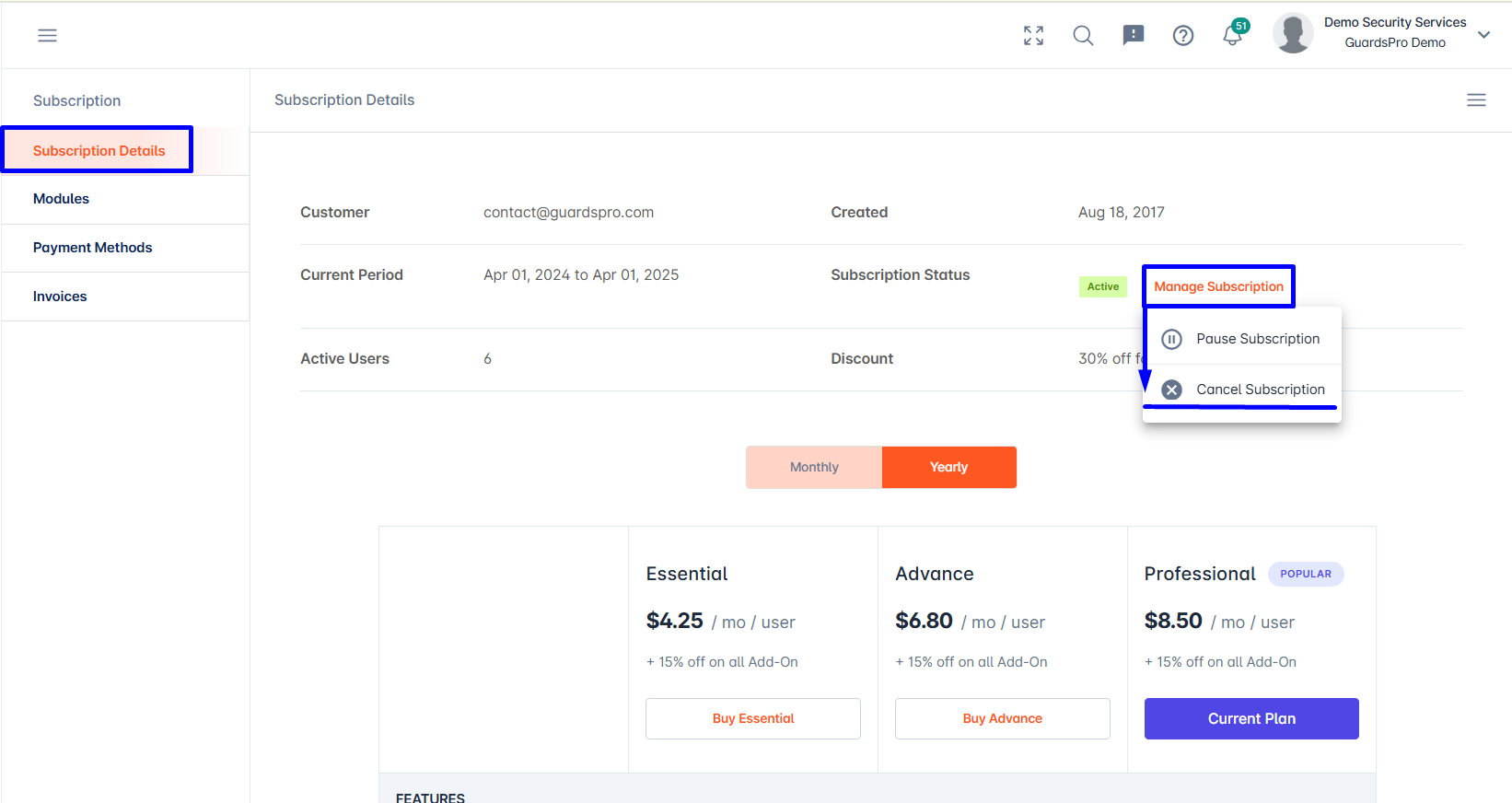Open the Subscription Details panel menu icon

(1475, 99)
